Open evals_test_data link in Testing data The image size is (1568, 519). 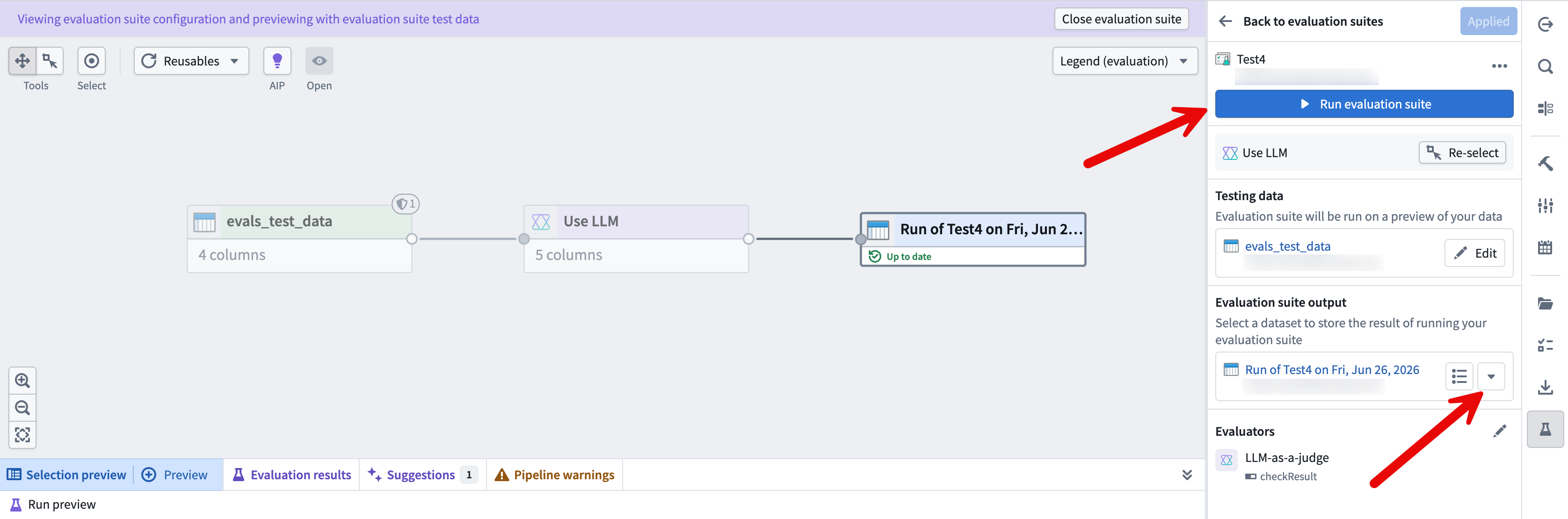[1287, 246]
